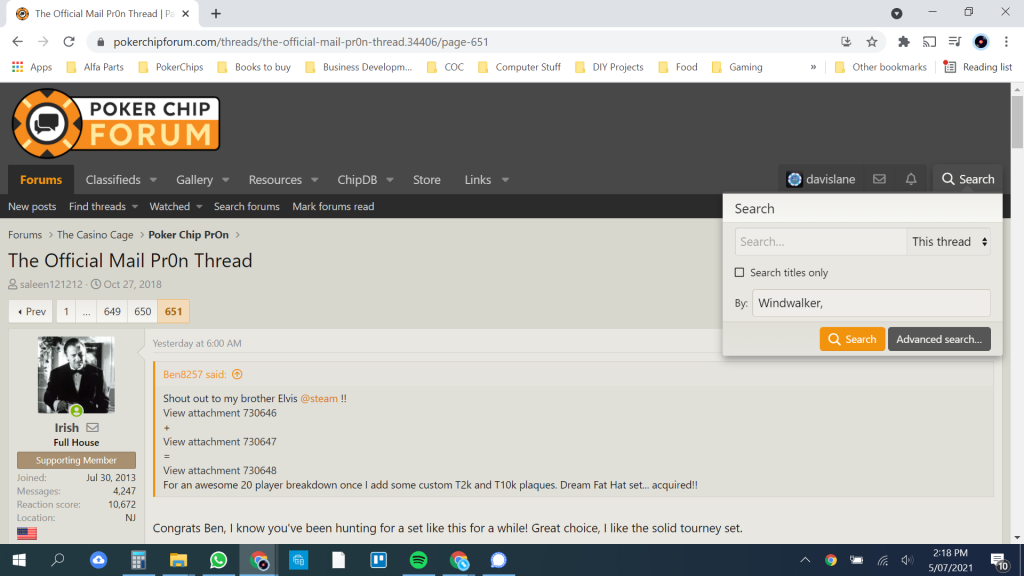Open the Store nav item

tap(426, 180)
